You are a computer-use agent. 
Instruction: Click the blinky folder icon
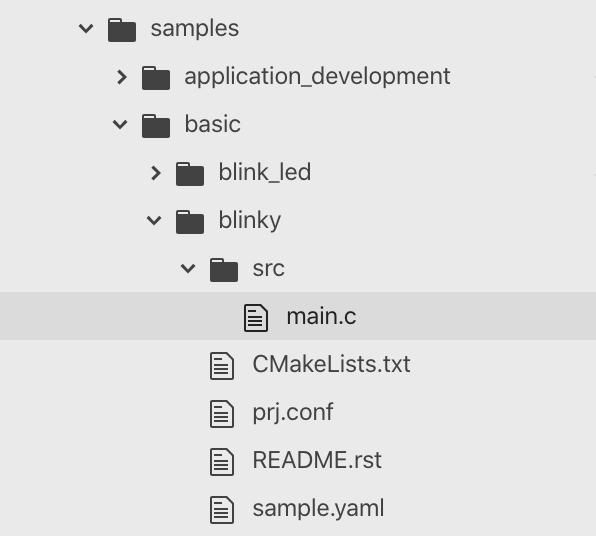pos(190,222)
